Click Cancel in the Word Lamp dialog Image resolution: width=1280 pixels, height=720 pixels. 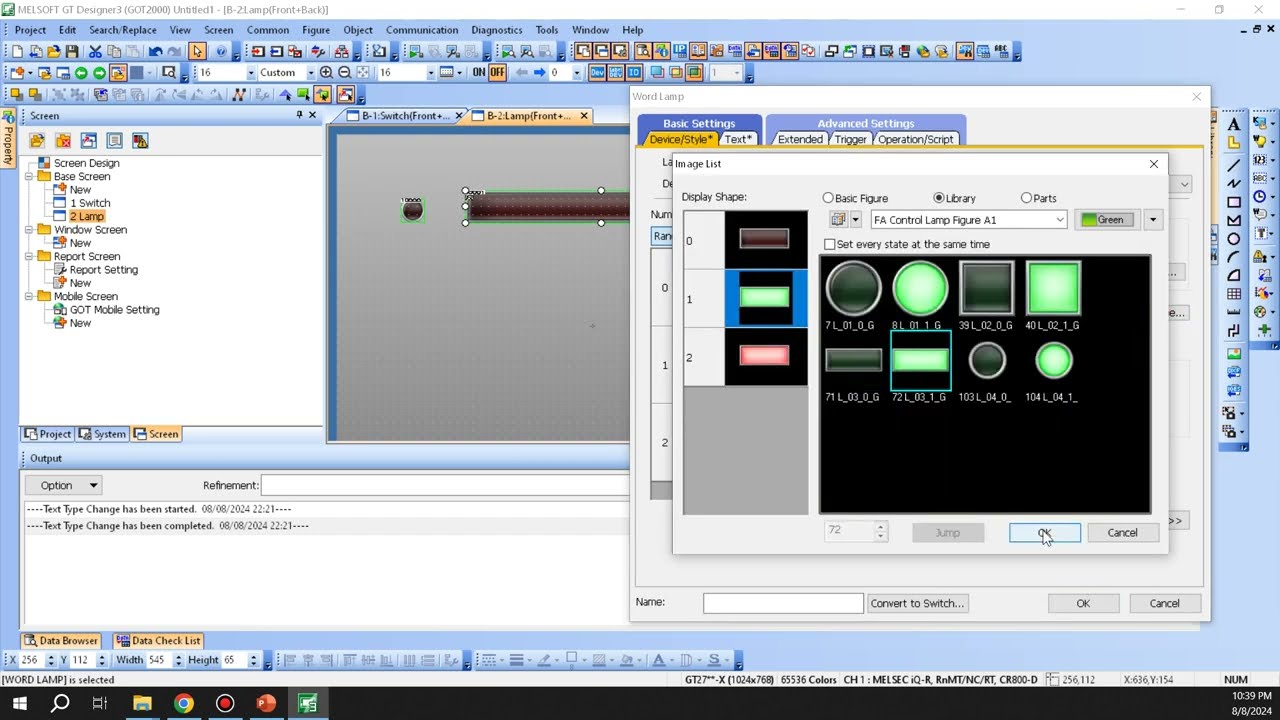(x=1164, y=603)
